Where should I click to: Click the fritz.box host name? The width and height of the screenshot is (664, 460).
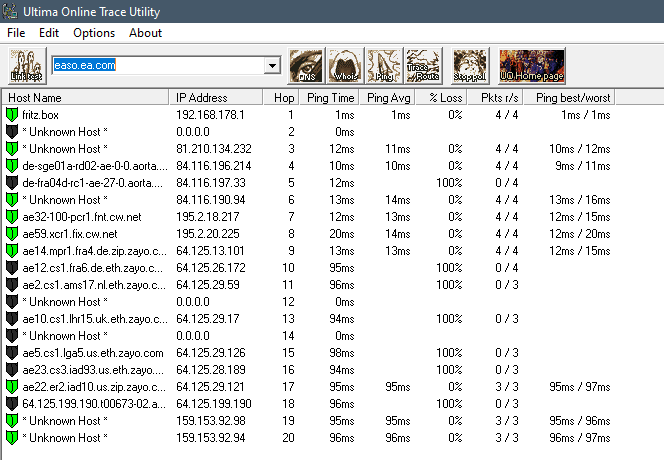(40, 115)
